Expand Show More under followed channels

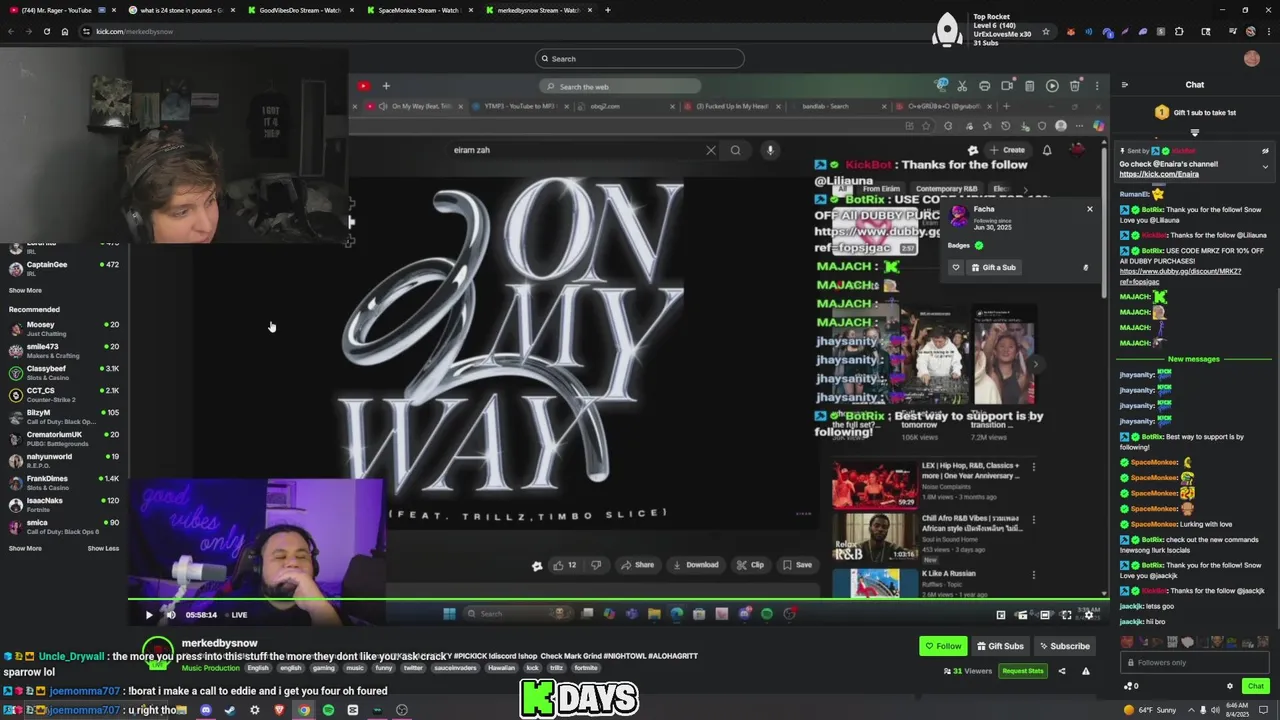(26, 290)
